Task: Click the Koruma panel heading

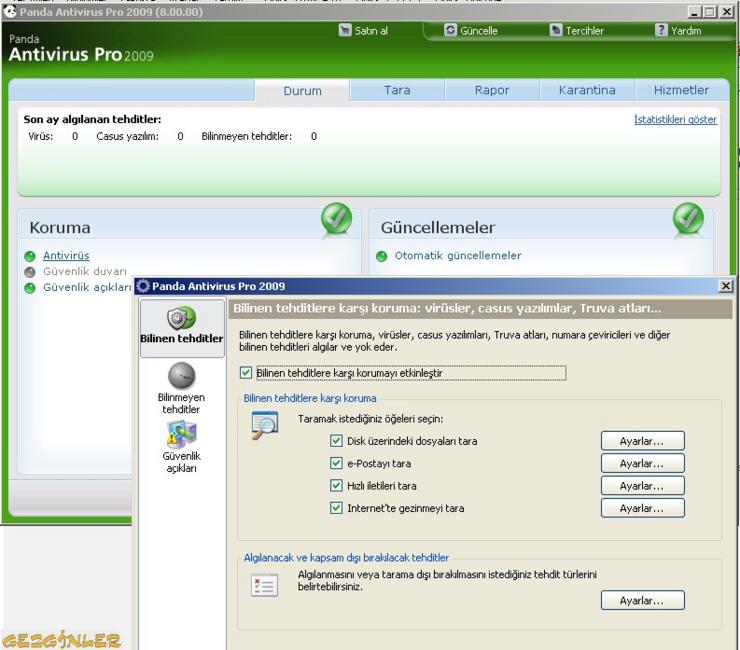Action: (60, 228)
